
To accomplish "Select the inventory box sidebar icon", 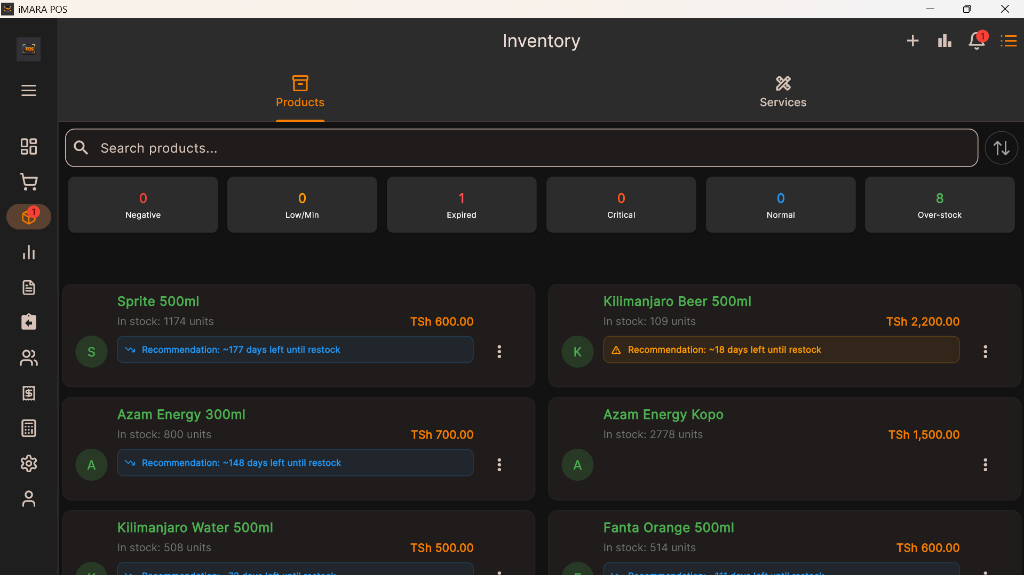I will (x=28, y=216).
